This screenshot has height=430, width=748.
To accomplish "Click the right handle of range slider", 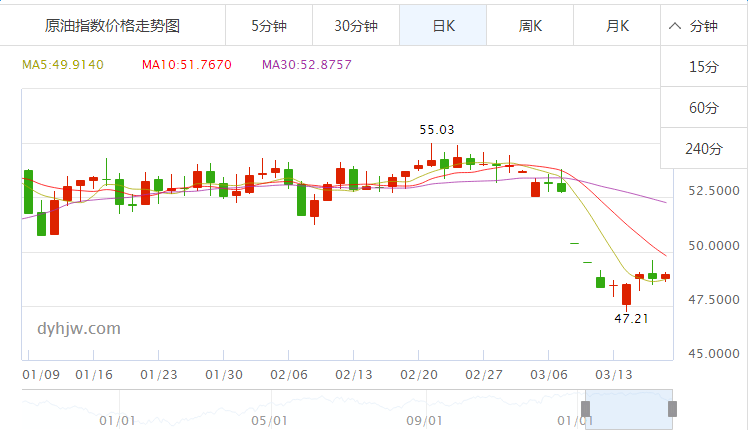I will tap(673, 408).
